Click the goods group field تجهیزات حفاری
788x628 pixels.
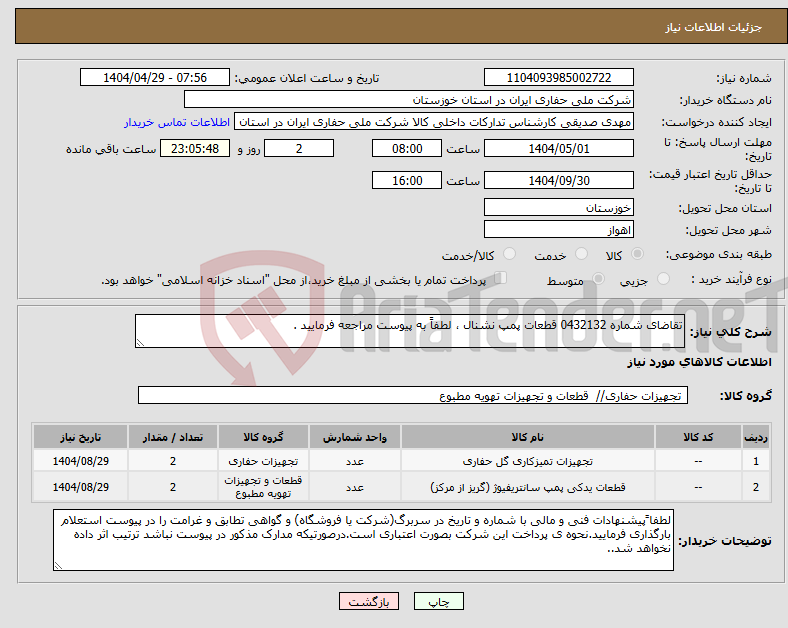point(413,395)
